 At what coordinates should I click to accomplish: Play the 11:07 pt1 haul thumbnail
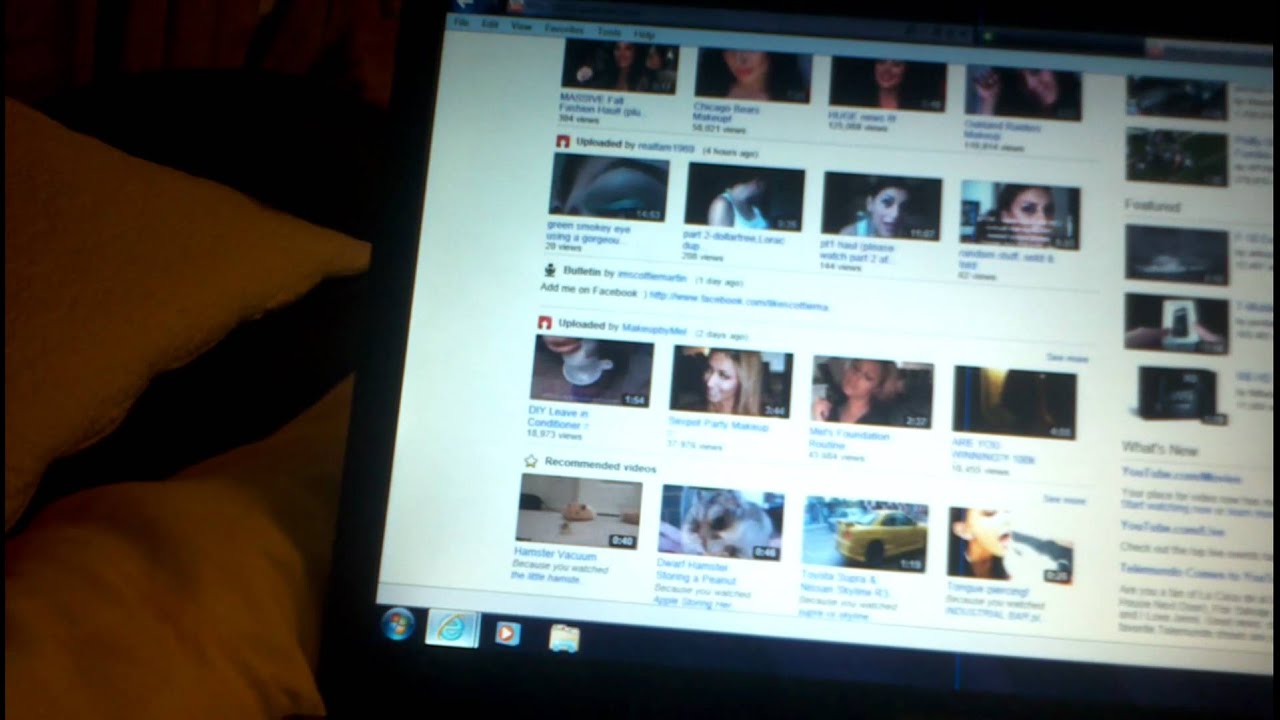click(882, 206)
